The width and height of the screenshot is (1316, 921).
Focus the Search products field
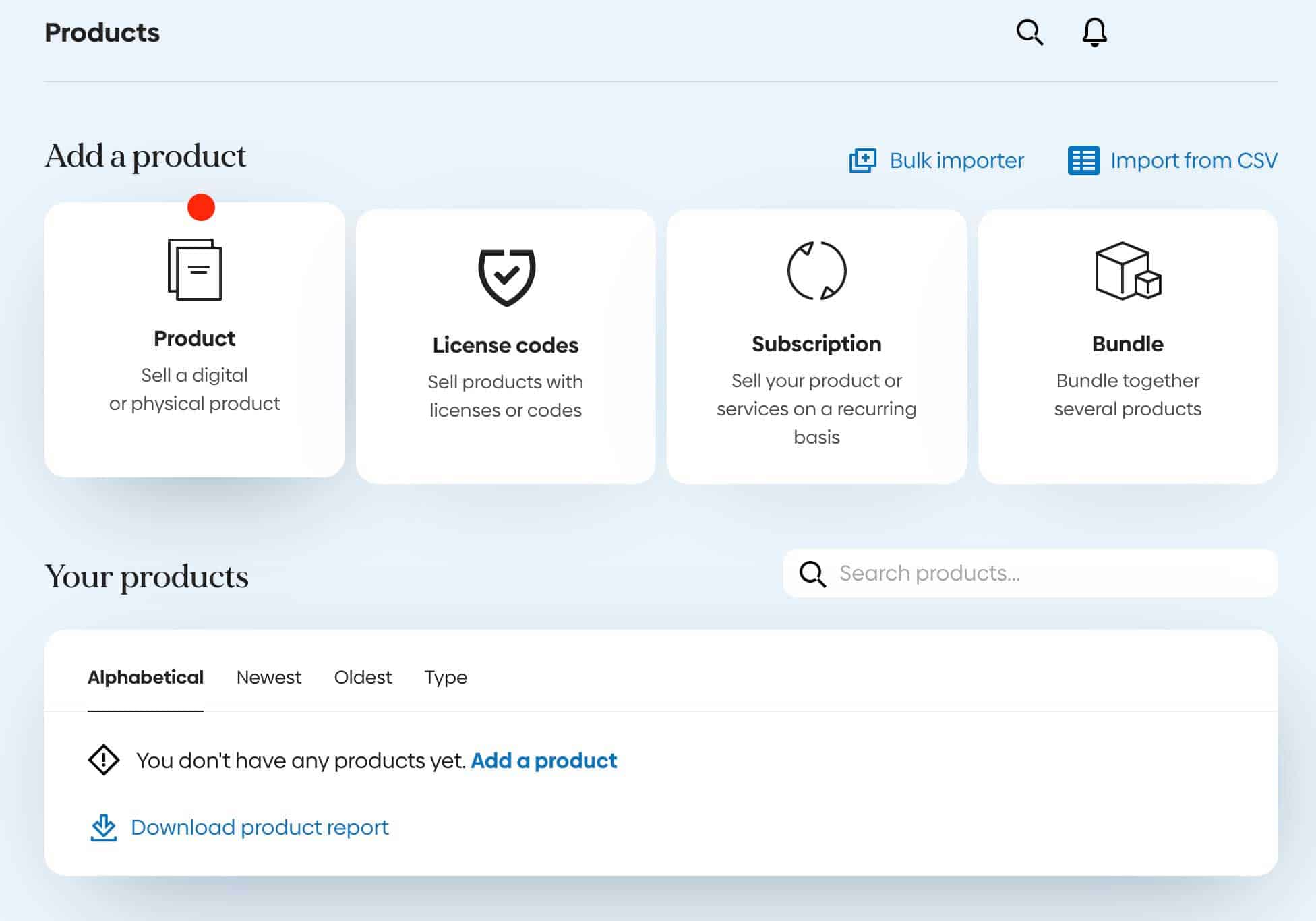click(x=1052, y=573)
